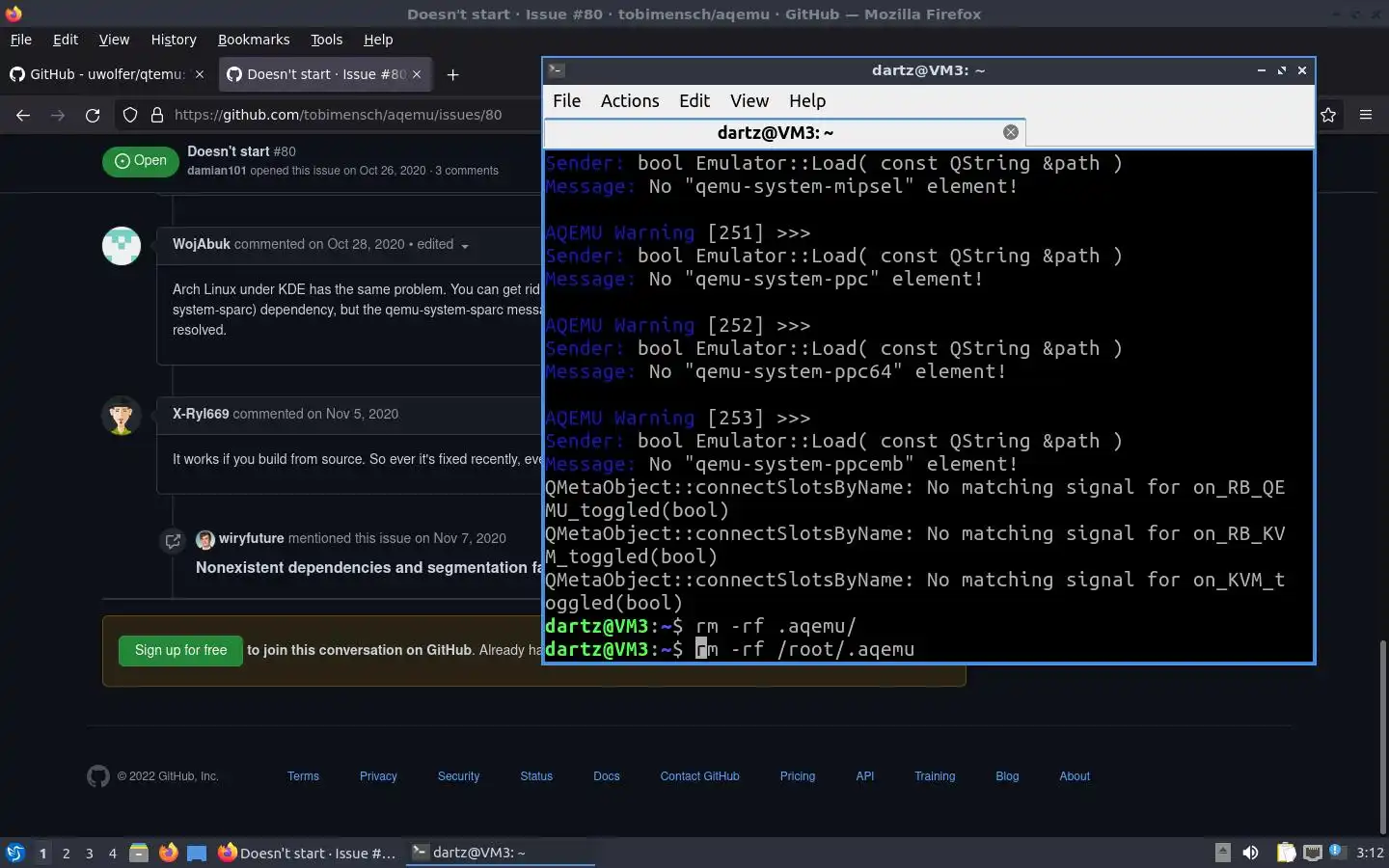
Task: Open the network connection tray icon
Action: (x=1312, y=853)
